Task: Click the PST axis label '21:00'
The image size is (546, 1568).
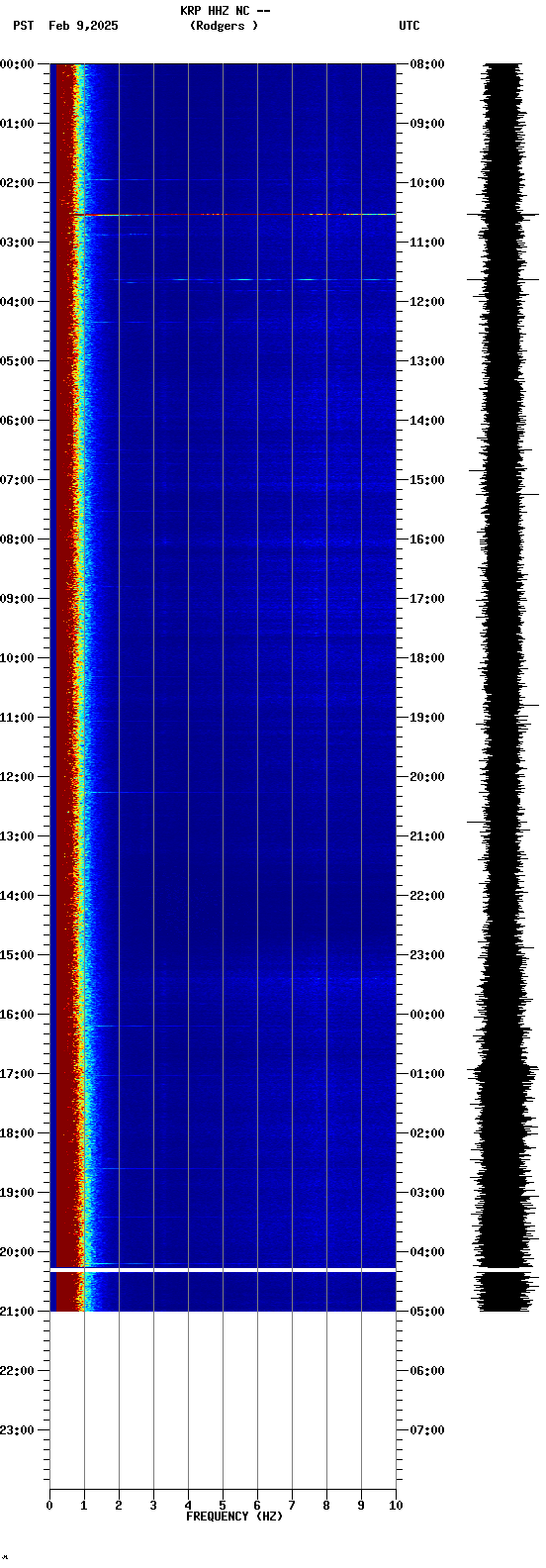Action: point(17,1312)
